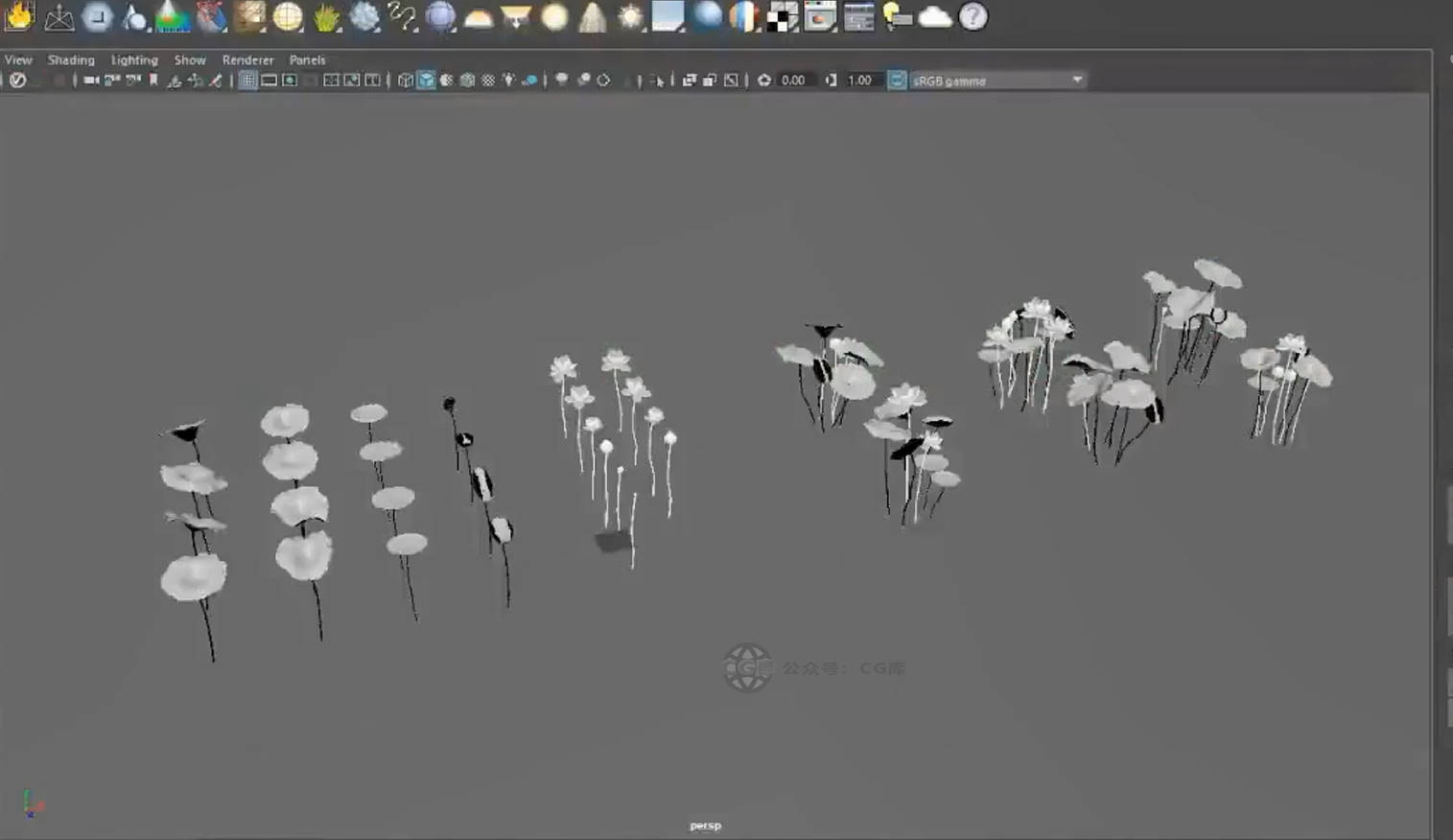The height and width of the screenshot is (840, 1453).
Task: Open the Renderer panel menu
Action: click(247, 59)
